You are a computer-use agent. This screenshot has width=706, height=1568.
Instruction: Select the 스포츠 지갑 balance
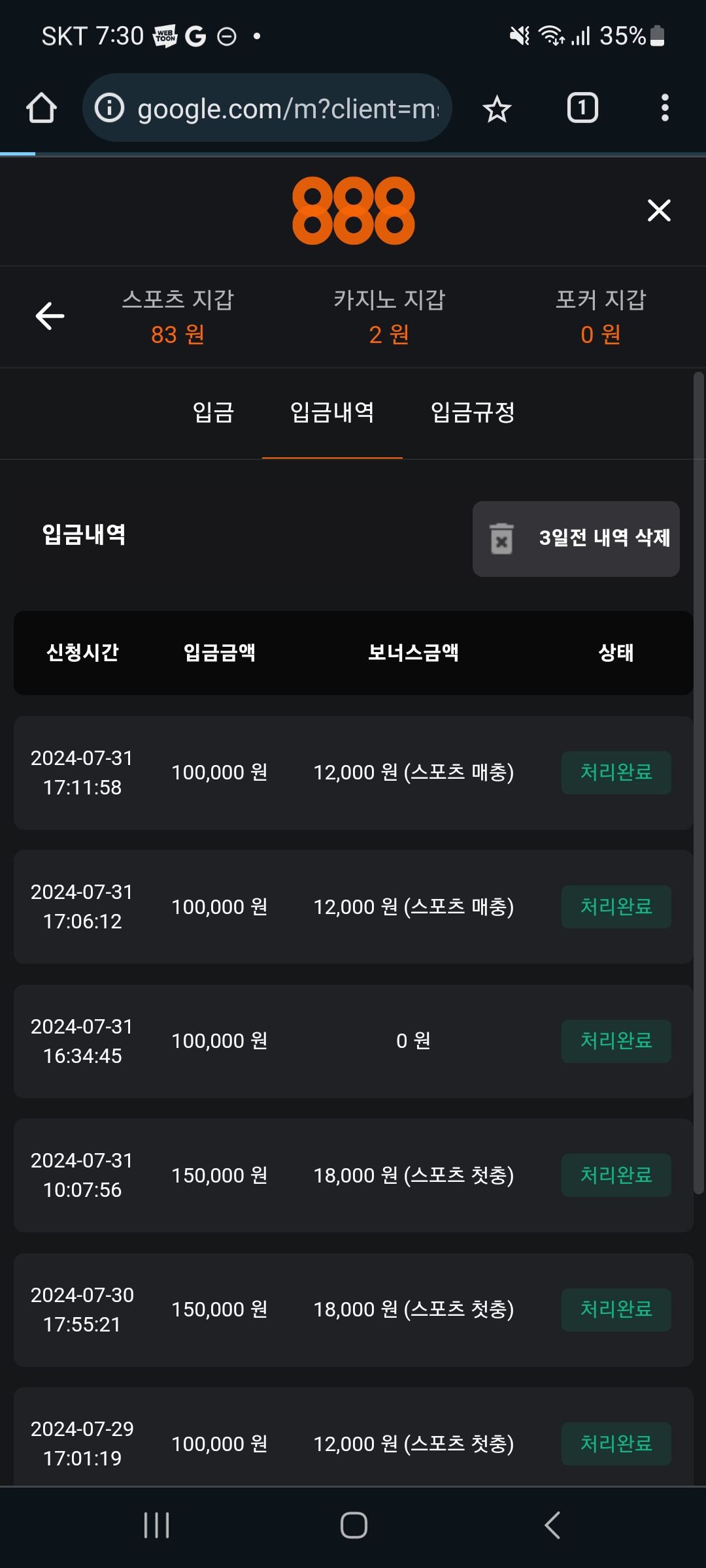(178, 317)
